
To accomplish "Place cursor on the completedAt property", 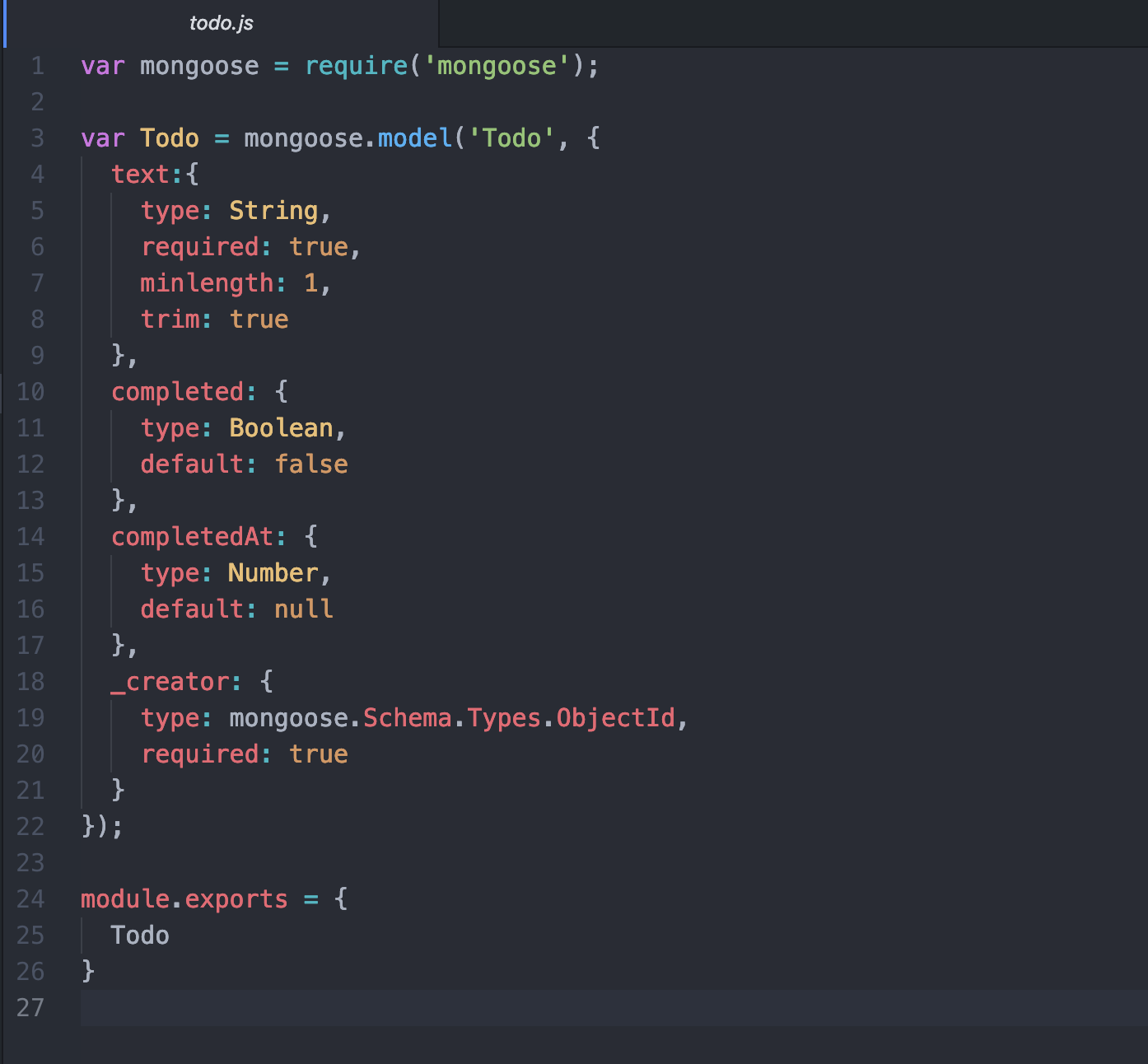I will [194, 536].
